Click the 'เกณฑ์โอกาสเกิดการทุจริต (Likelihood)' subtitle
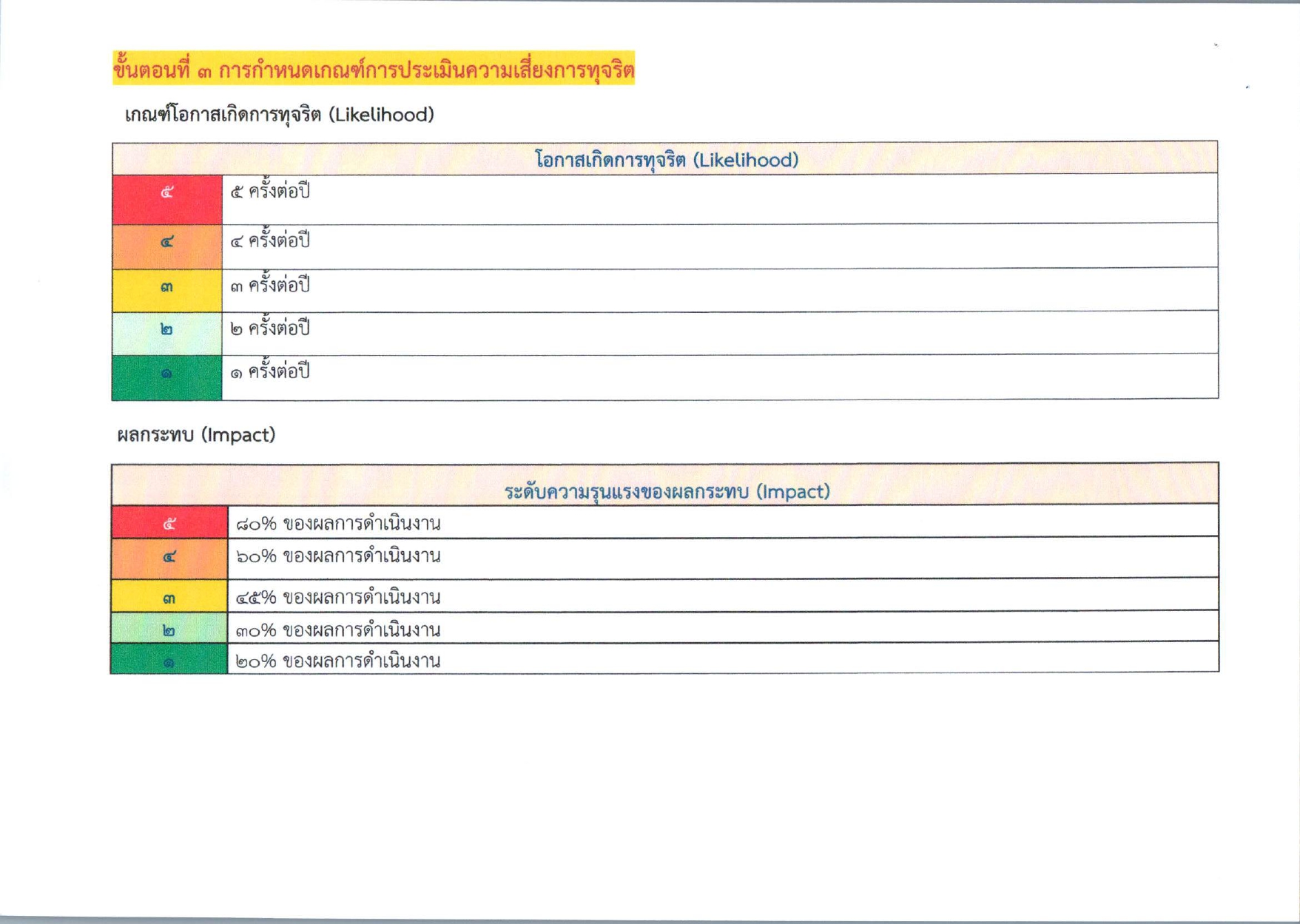This screenshot has width=1300, height=924. coord(279,115)
